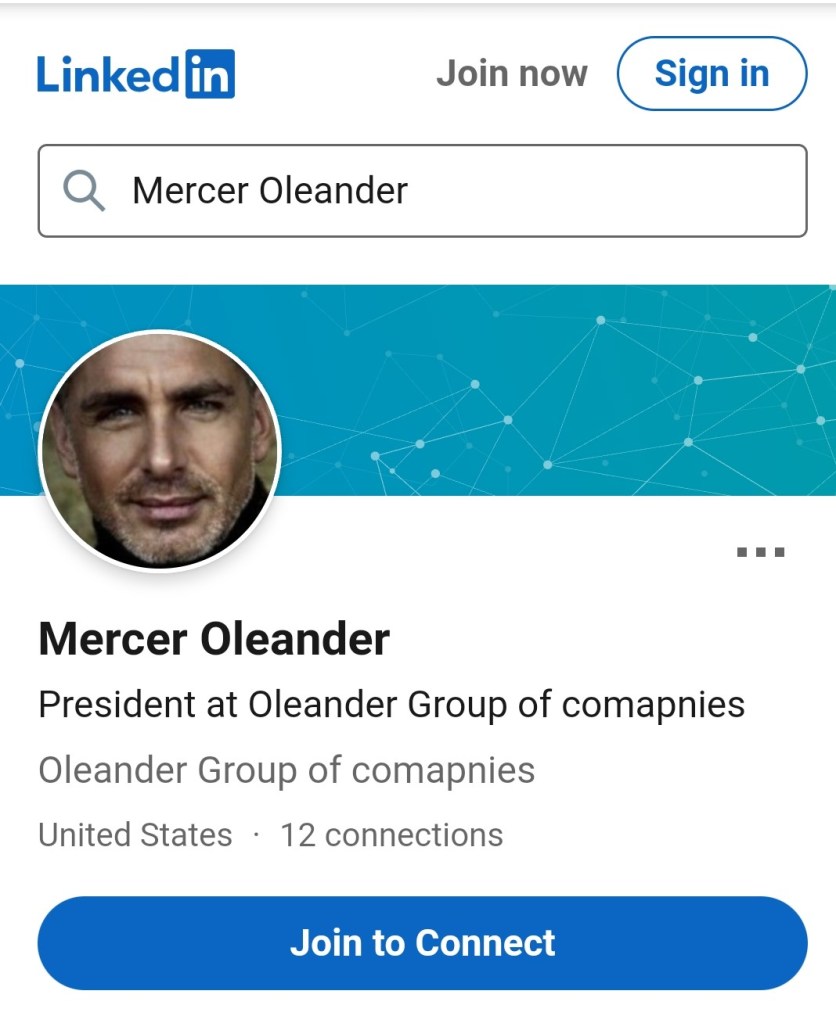Click the bold "Mercer Oleander" profile name
The height and width of the screenshot is (1023, 836).
click(214, 639)
